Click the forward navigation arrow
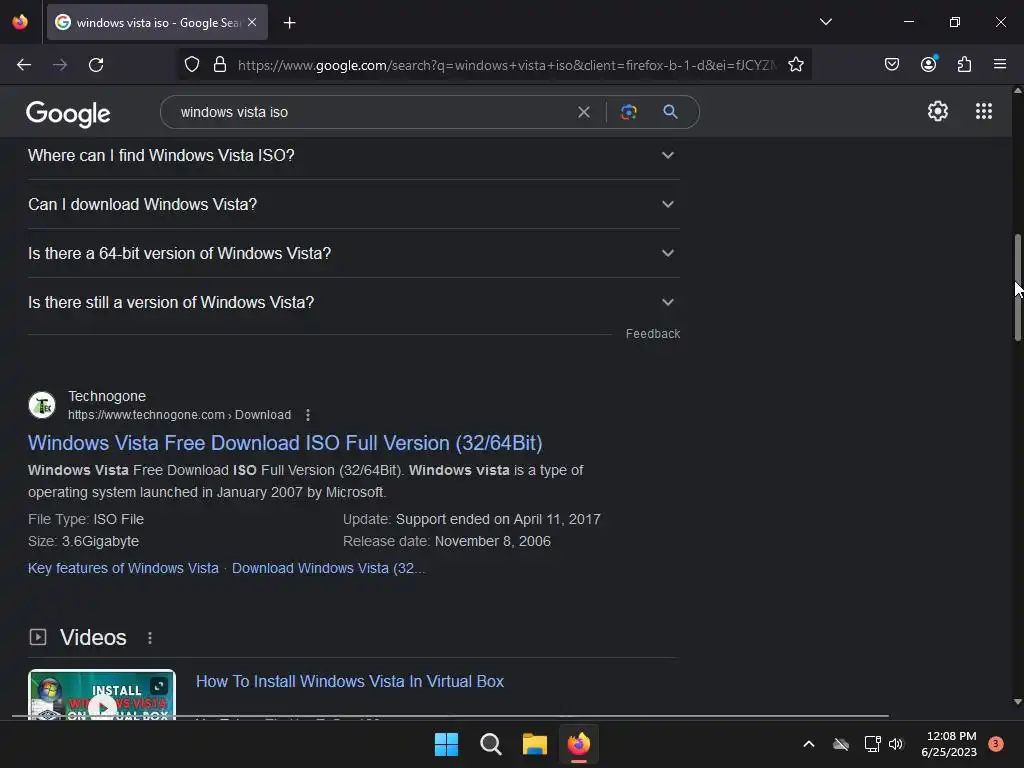The image size is (1024, 768). pyautogui.click(x=60, y=65)
